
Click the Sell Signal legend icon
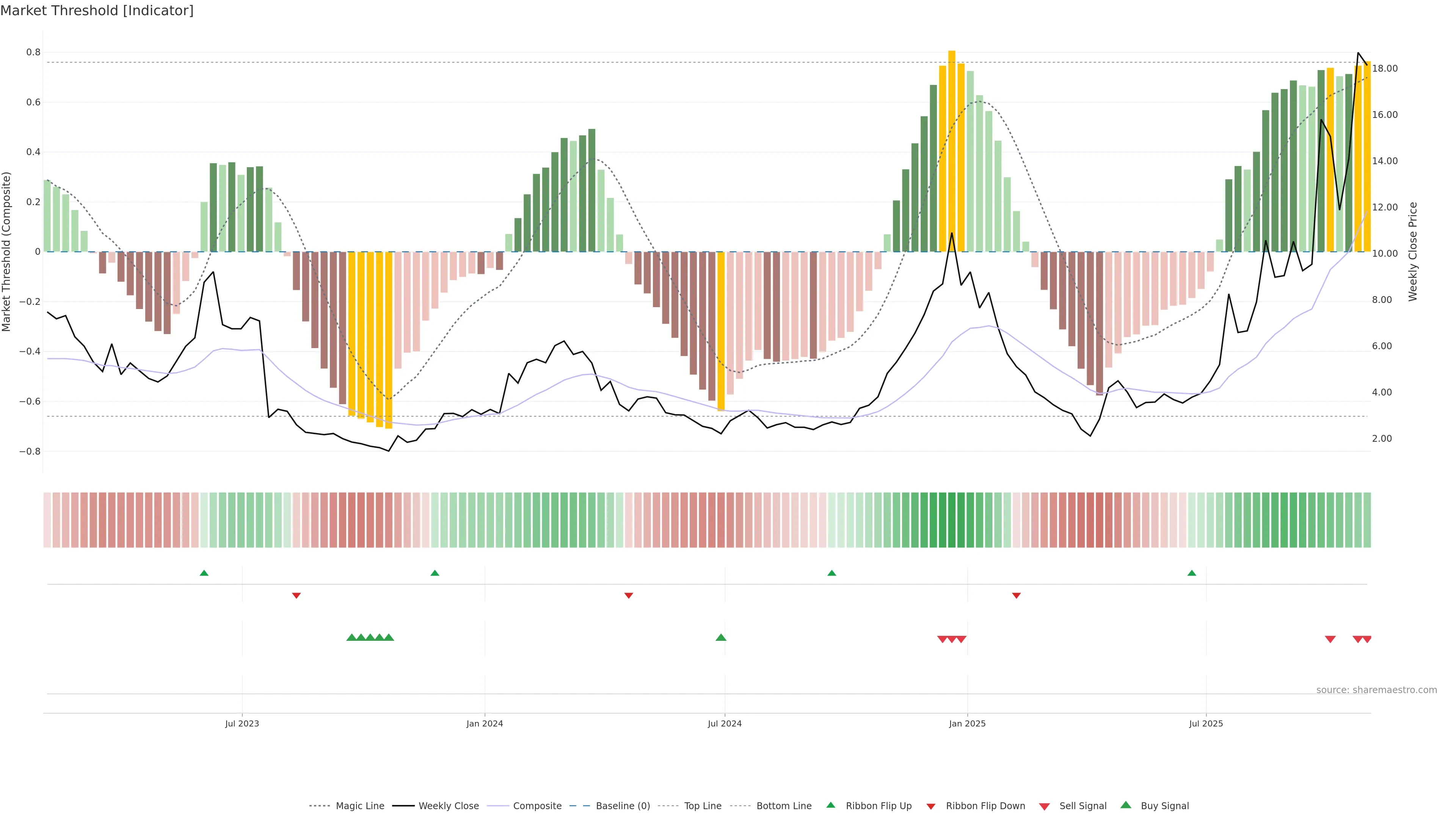point(1045,806)
